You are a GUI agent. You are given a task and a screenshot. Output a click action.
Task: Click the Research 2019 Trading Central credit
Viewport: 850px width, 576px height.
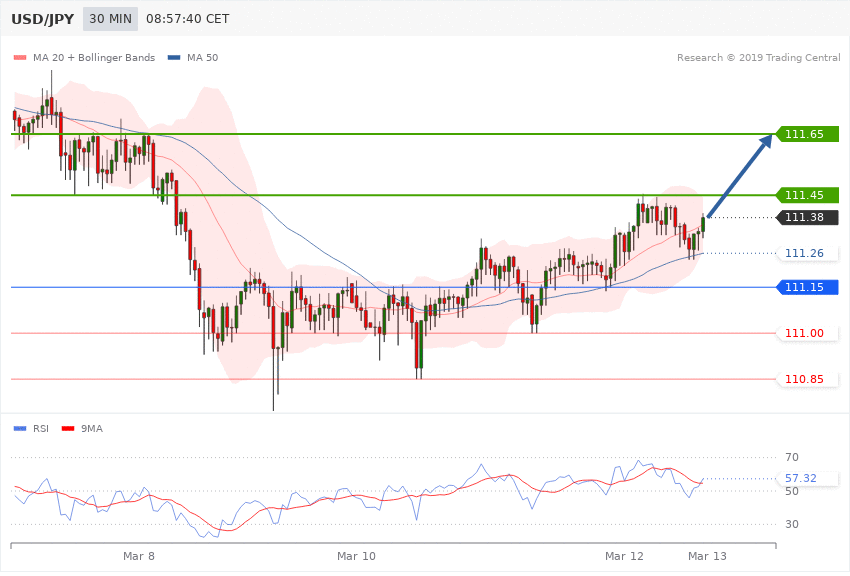758,57
